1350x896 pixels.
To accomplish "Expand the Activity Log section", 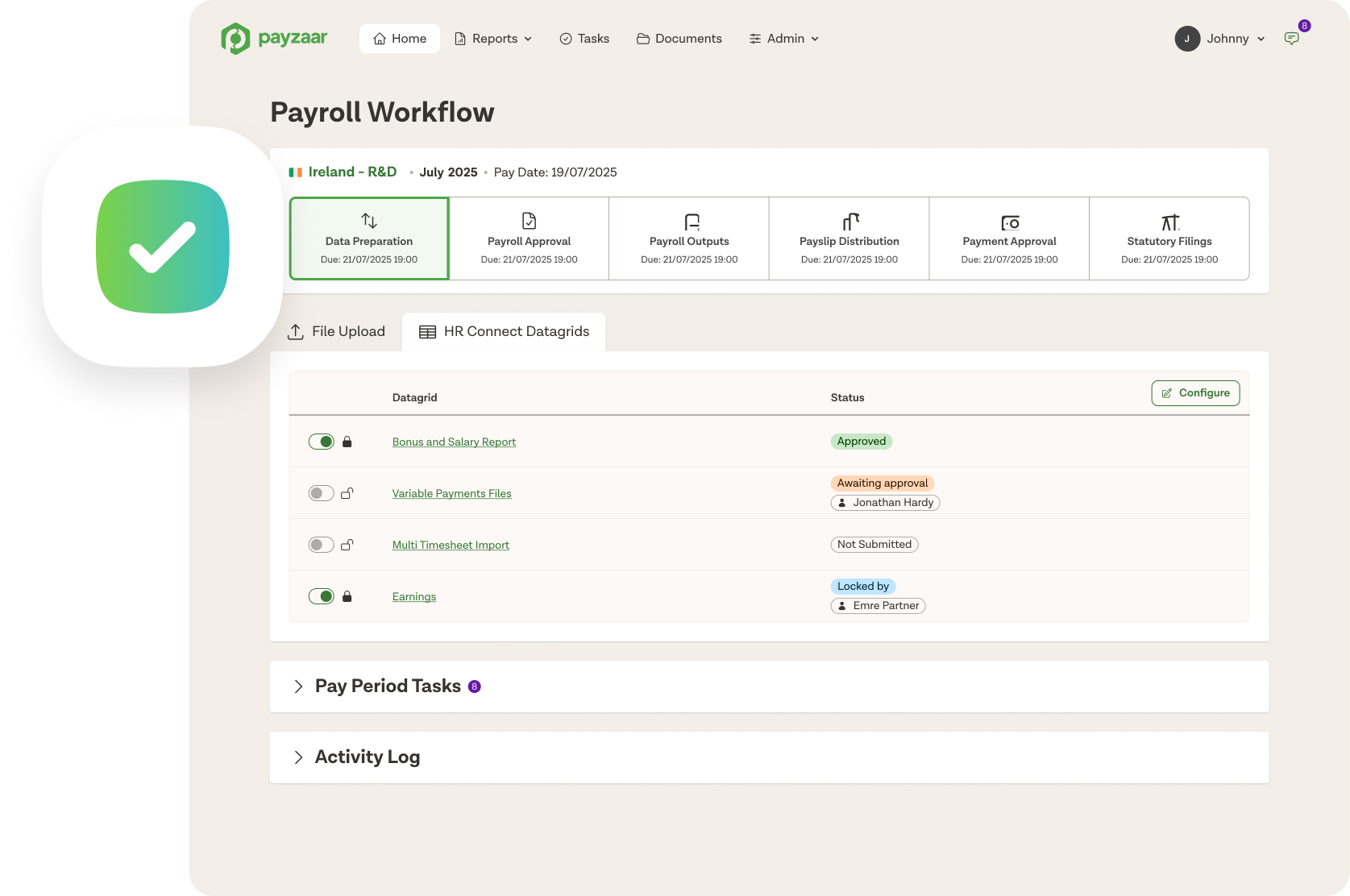I will coord(298,757).
